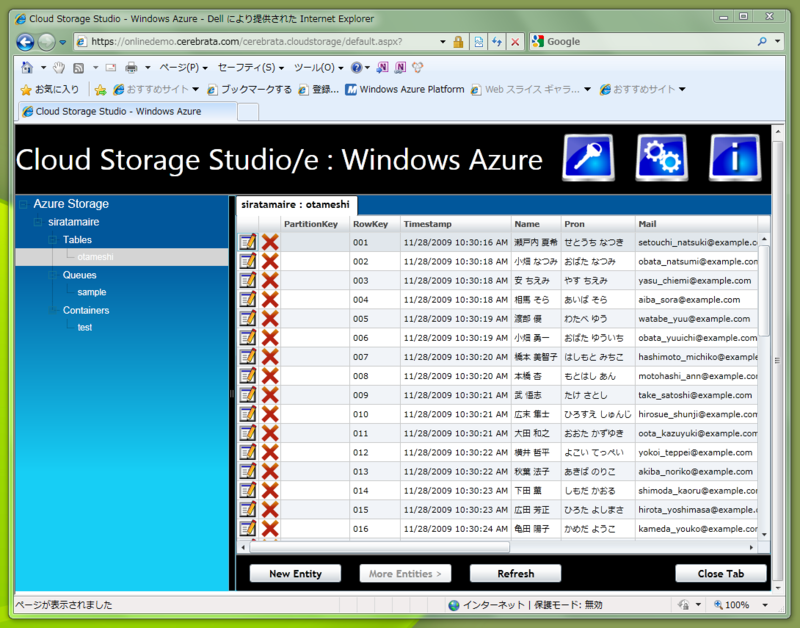Open the address bar history dropdown
Image resolution: width=800 pixels, height=628 pixels.
pos(443,42)
